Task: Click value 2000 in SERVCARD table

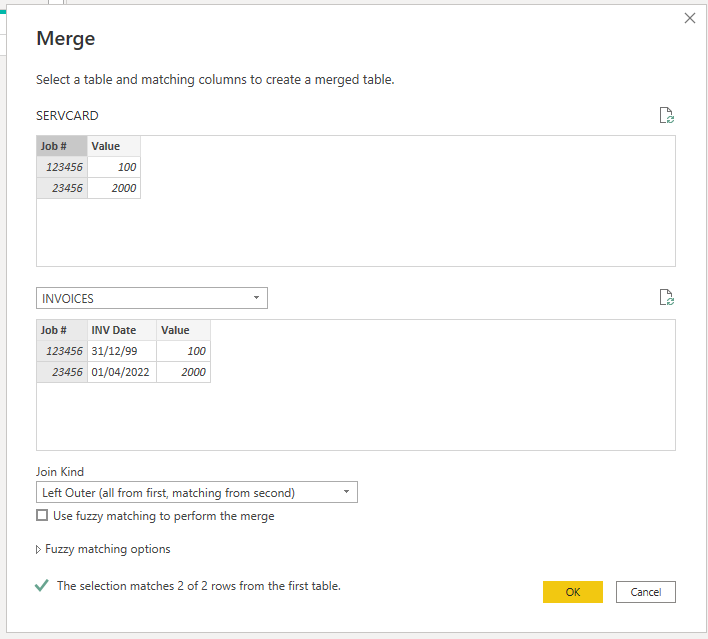Action: [x=114, y=188]
